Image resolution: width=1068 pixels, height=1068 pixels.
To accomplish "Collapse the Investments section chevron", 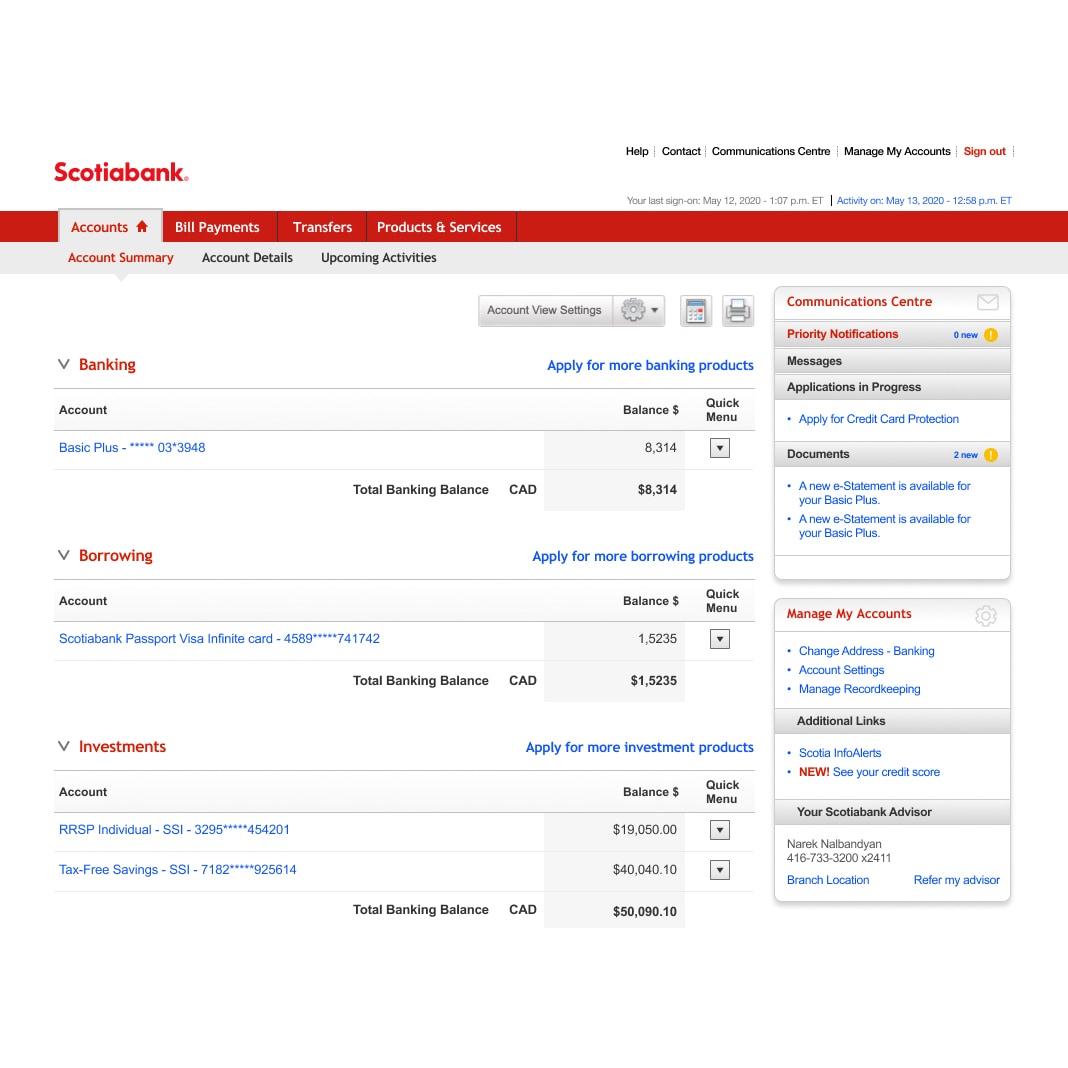I will [63, 746].
